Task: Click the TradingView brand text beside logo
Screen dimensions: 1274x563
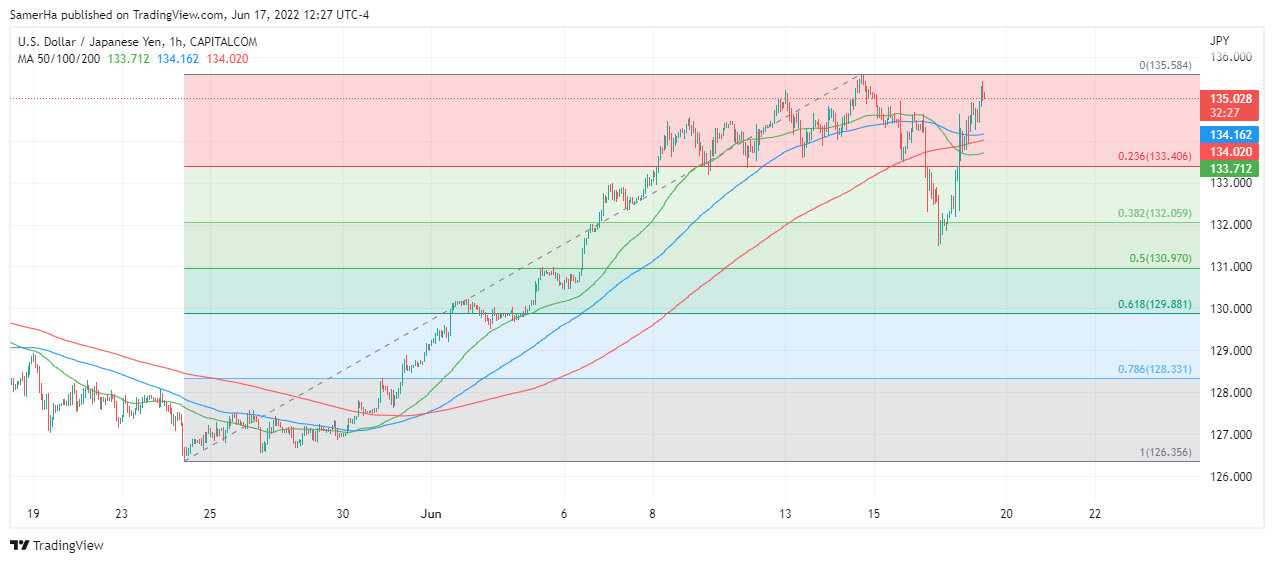Action: click(x=68, y=545)
